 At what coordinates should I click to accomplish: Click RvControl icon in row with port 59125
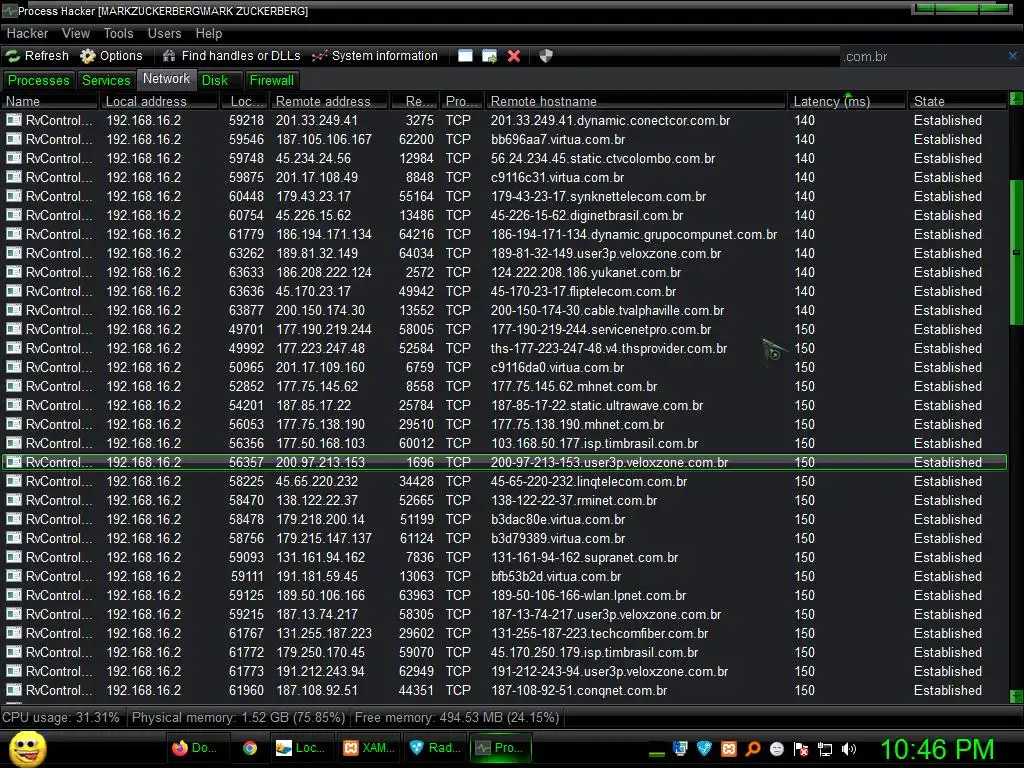14,595
